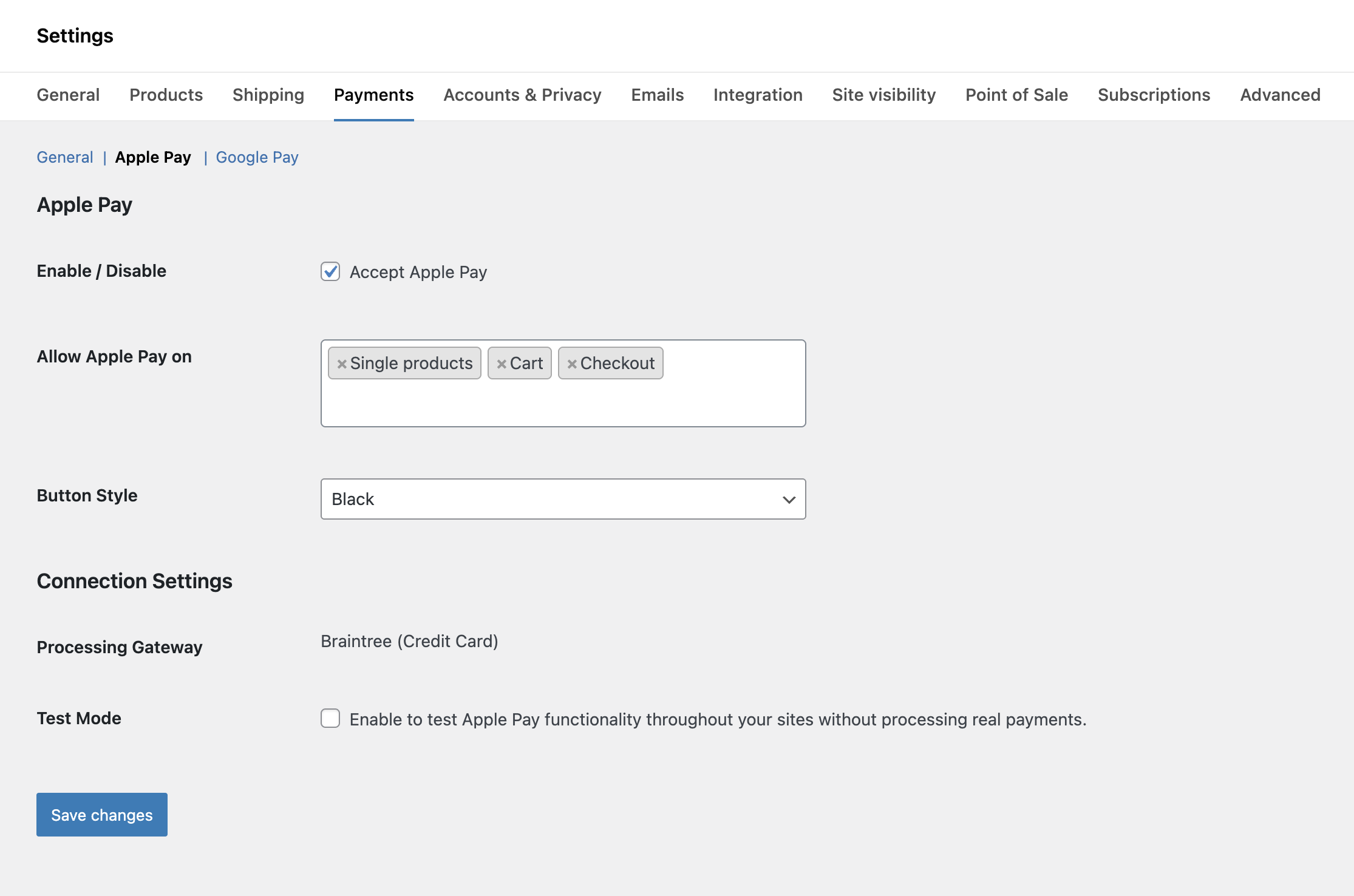The image size is (1354, 896).
Task: Select the Integration tab
Action: (758, 95)
